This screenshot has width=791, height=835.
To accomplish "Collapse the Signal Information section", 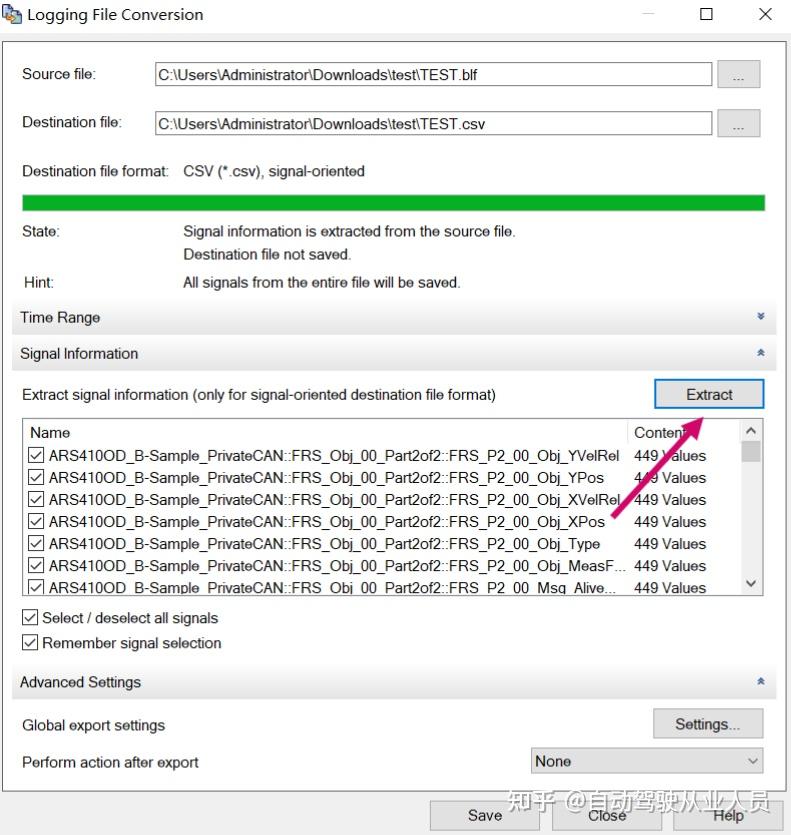I will [x=761, y=353].
